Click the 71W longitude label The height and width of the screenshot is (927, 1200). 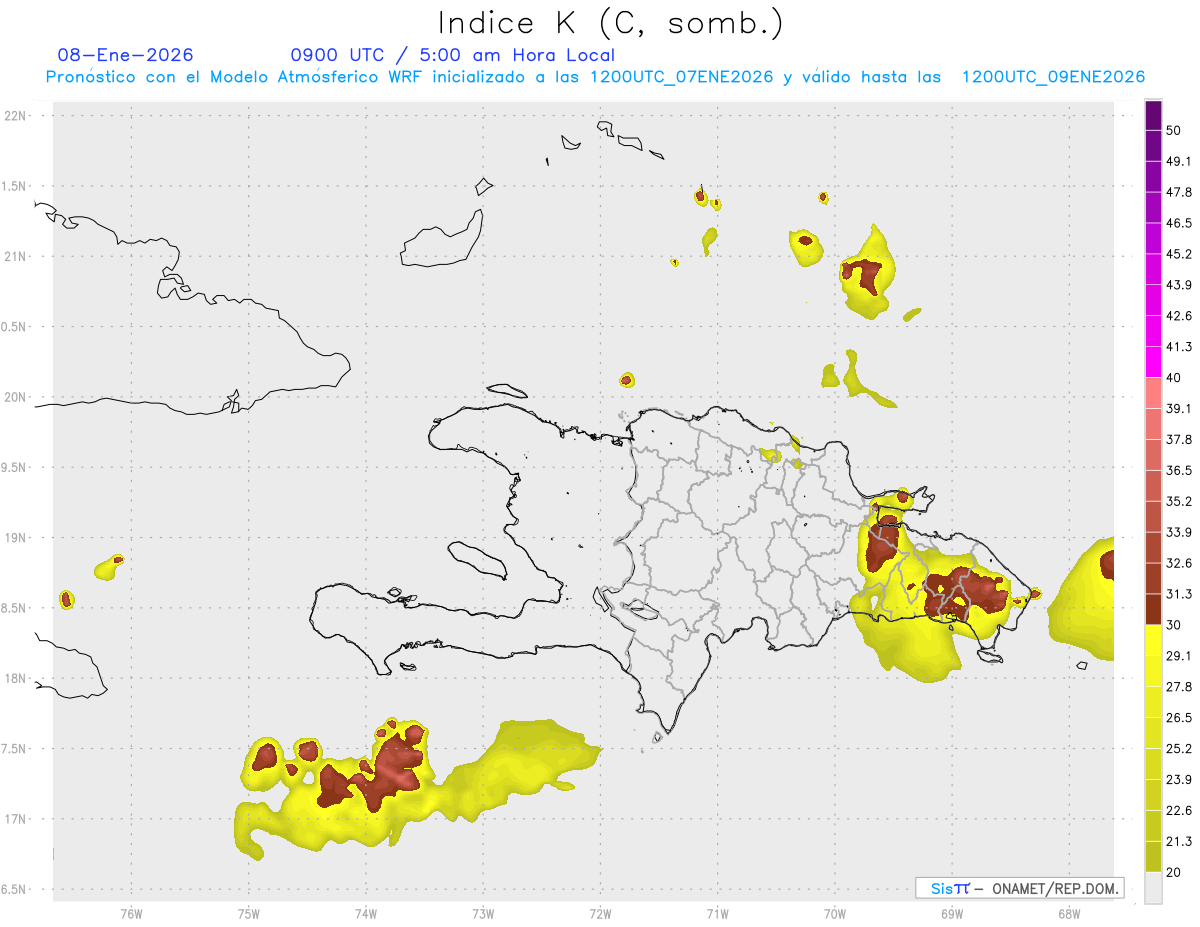[717, 913]
